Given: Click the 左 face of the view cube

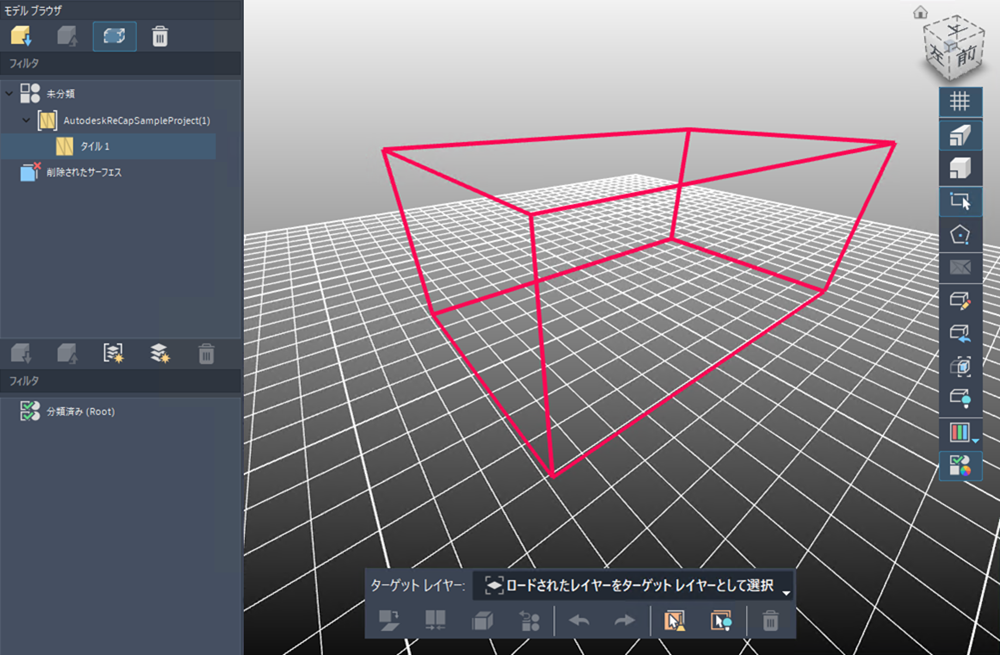Looking at the screenshot, I should [x=936, y=55].
